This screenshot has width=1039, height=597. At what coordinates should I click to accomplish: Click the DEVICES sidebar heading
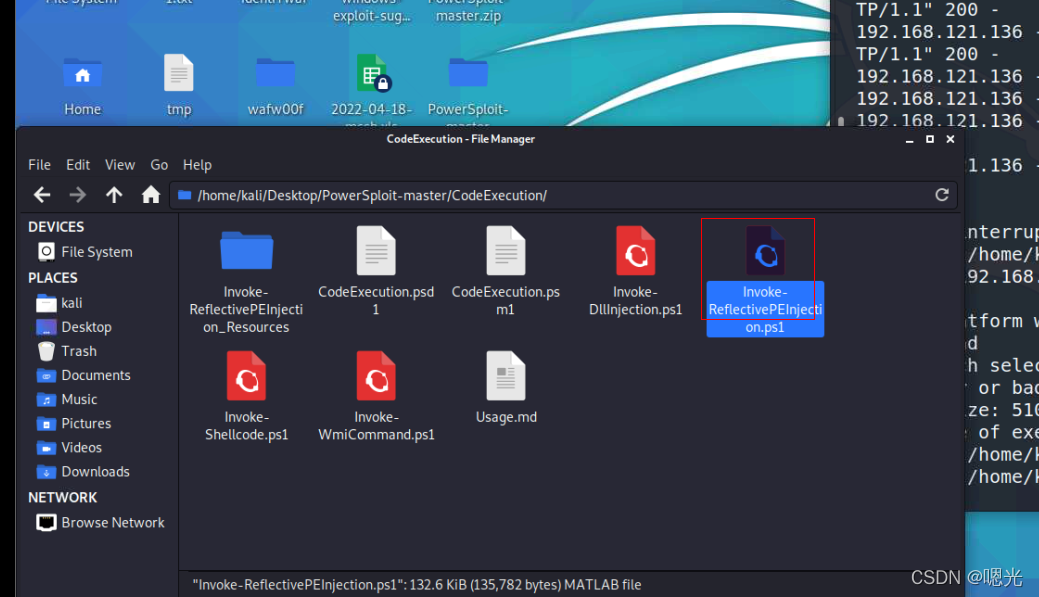click(x=56, y=227)
